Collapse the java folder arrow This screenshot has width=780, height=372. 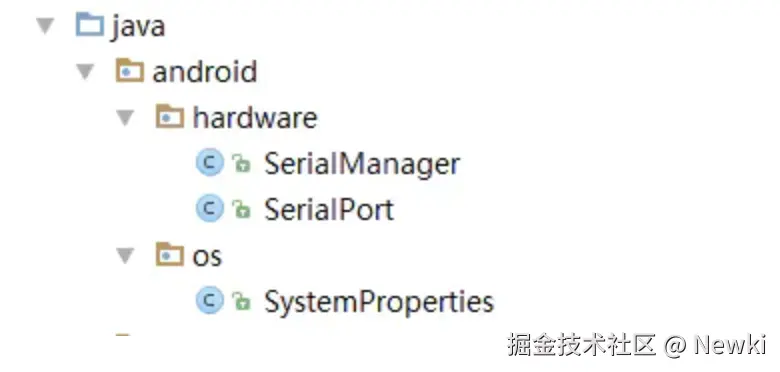point(45,26)
